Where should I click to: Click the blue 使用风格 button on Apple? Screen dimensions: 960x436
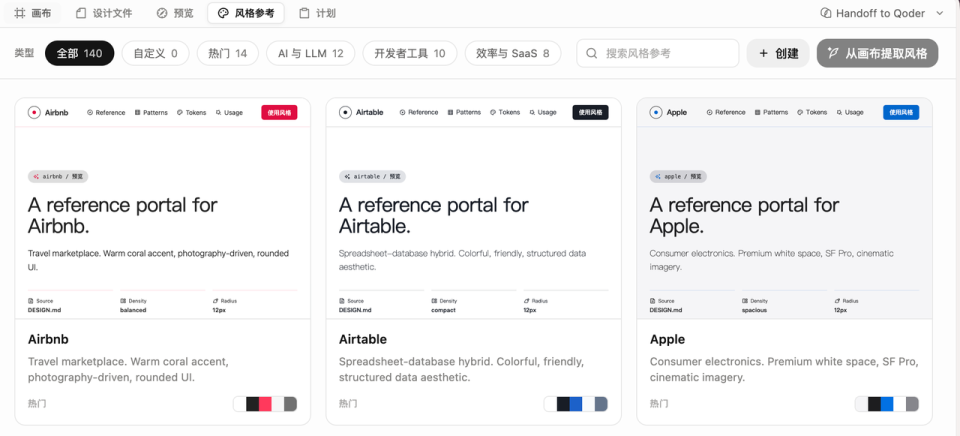click(x=901, y=113)
